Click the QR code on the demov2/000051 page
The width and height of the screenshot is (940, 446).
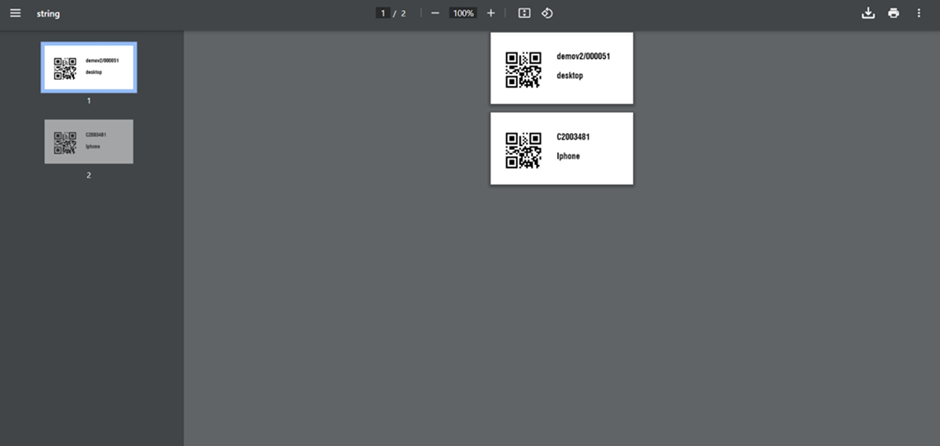pos(523,70)
